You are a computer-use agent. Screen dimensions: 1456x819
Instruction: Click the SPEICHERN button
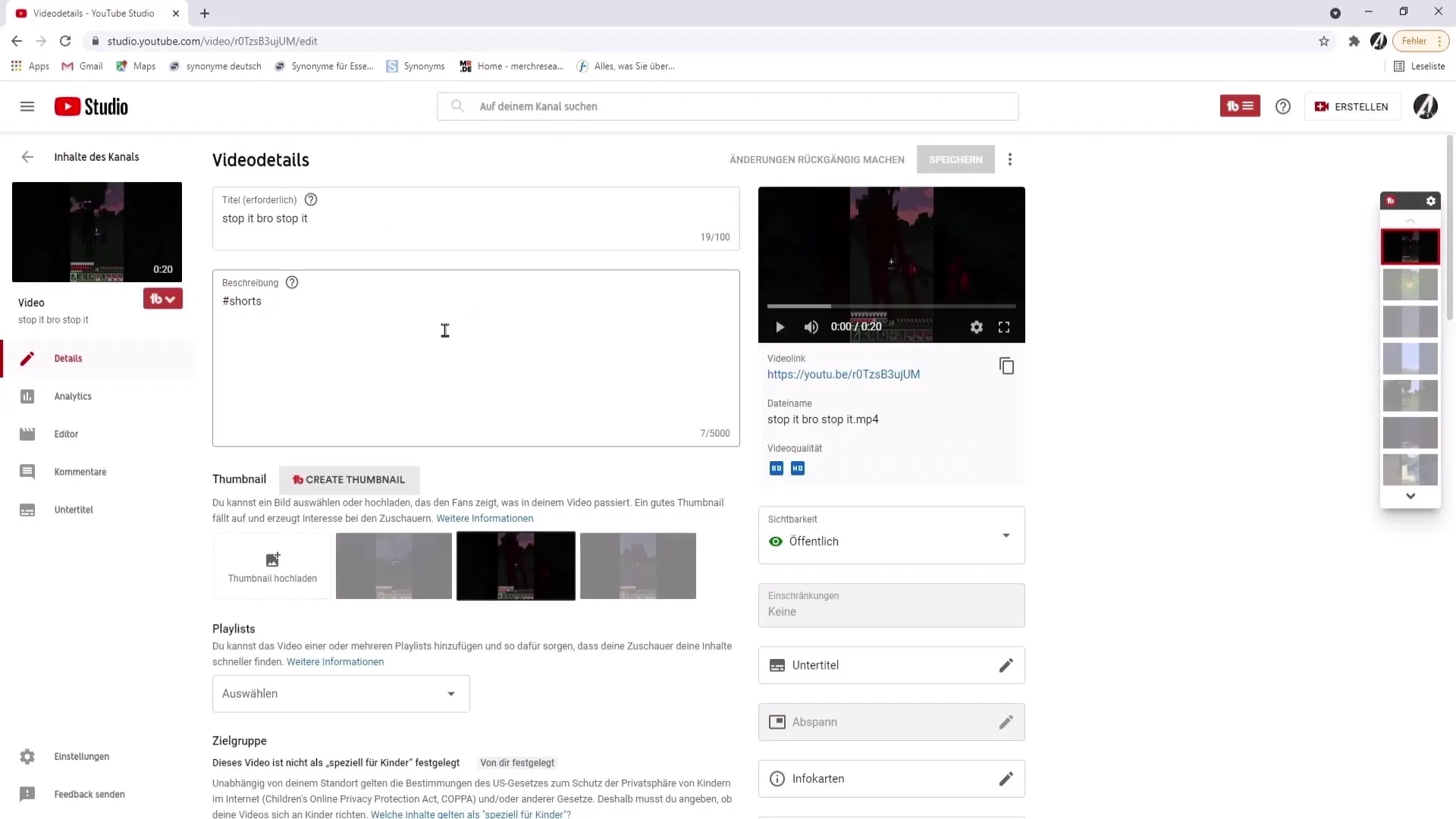tap(955, 160)
